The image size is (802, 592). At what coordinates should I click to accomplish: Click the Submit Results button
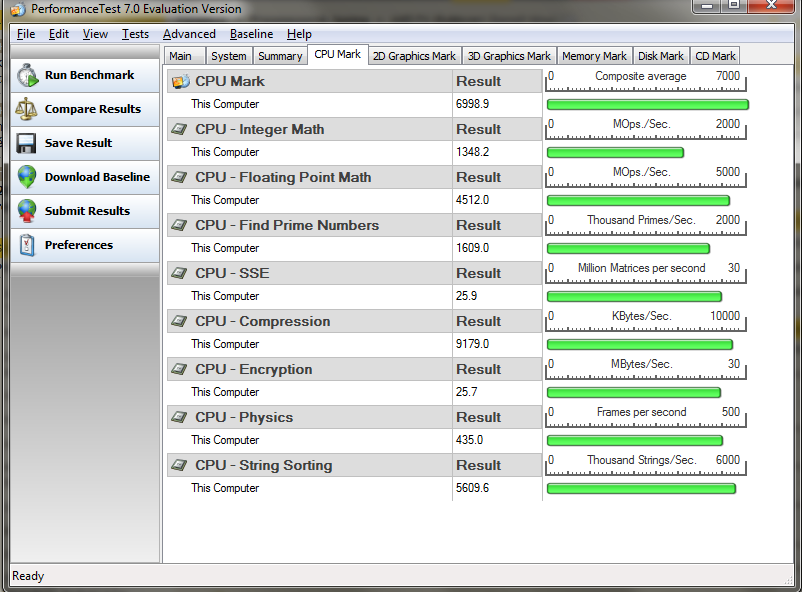pos(85,211)
